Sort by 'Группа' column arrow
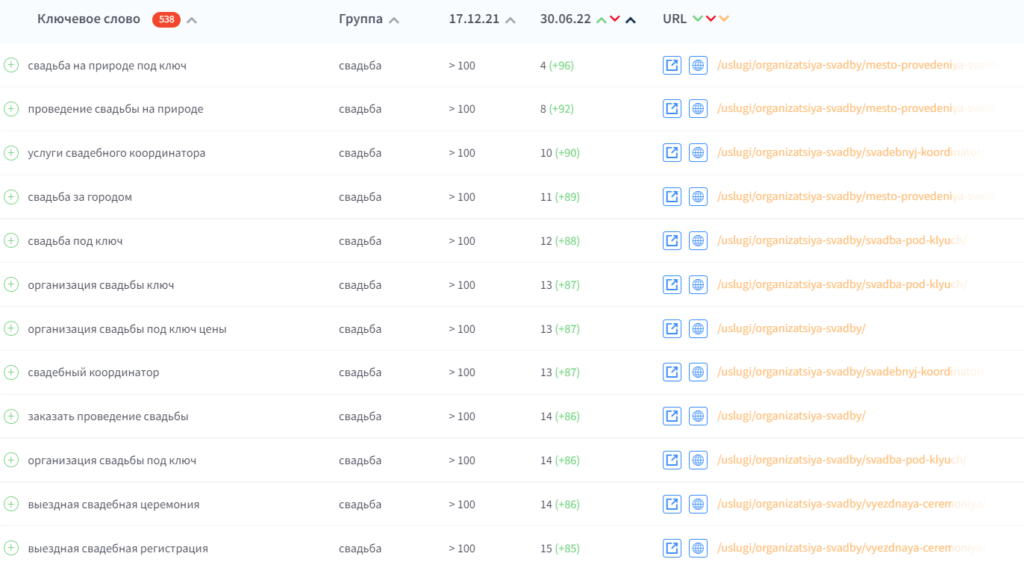 click(394, 20)
